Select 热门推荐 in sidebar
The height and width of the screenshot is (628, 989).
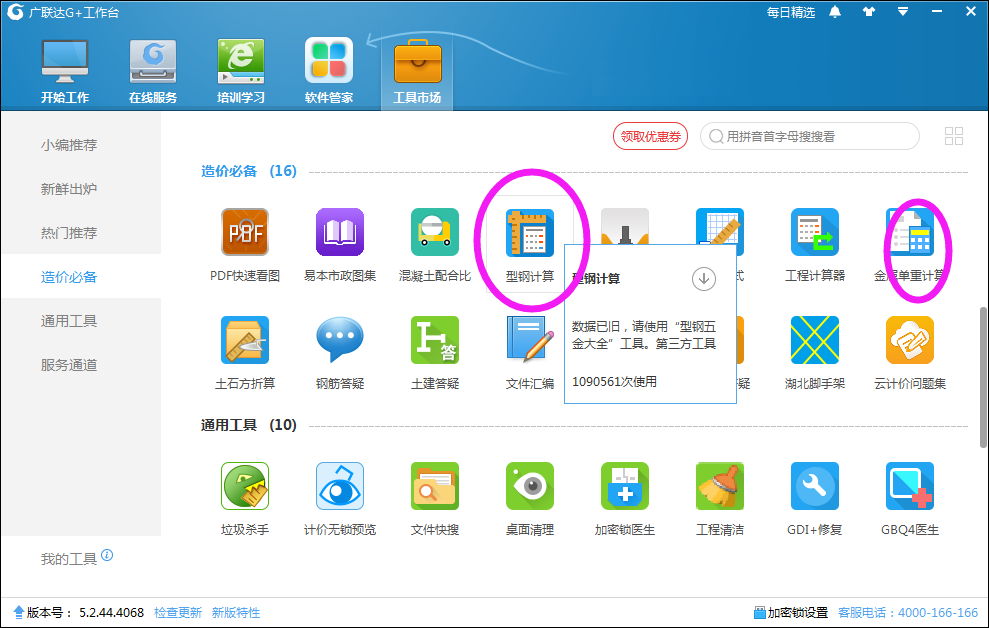tap(69, 233)
